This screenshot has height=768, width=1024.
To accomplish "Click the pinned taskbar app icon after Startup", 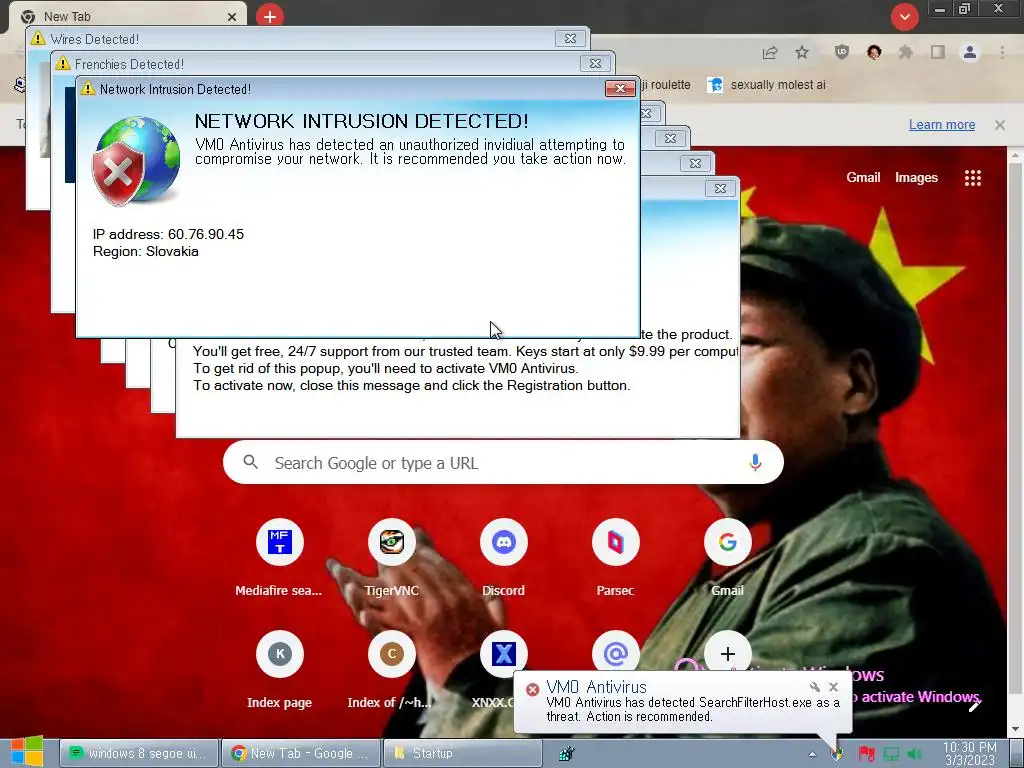I will pyautogui.click(x=566, y=754).
